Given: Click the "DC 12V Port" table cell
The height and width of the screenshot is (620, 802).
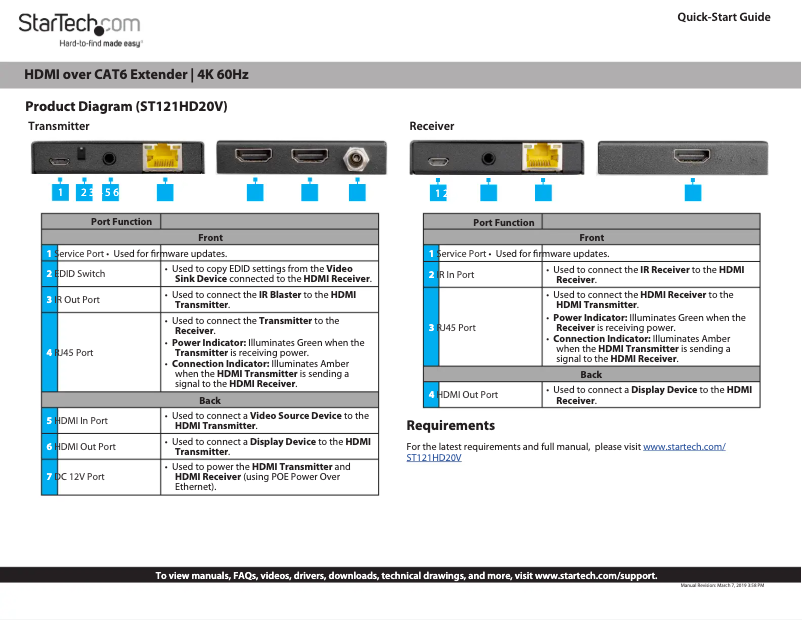Looking at the screenshot, I should tap(100, 477).
